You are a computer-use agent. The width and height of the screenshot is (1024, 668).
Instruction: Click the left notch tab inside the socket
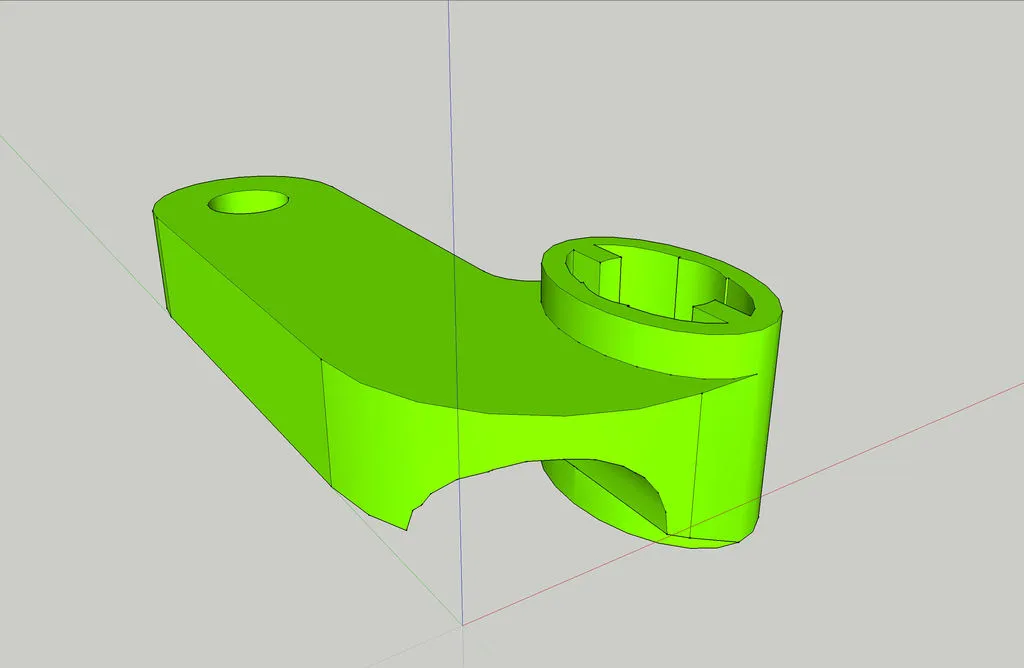(590, 263)
